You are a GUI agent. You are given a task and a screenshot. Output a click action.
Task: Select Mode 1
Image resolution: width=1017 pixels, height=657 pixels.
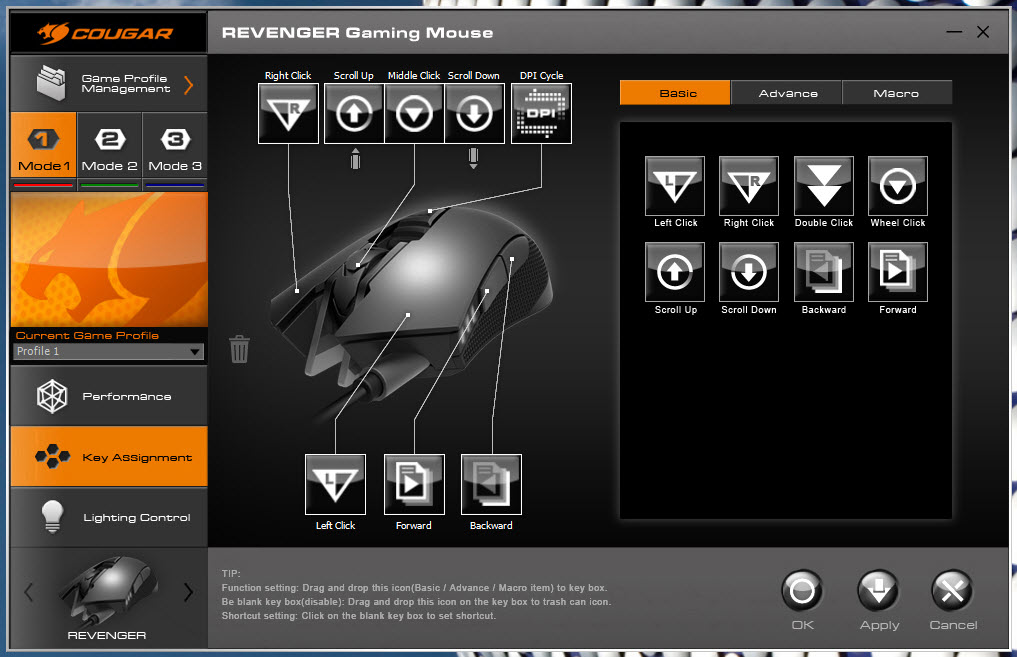[43, 145]
